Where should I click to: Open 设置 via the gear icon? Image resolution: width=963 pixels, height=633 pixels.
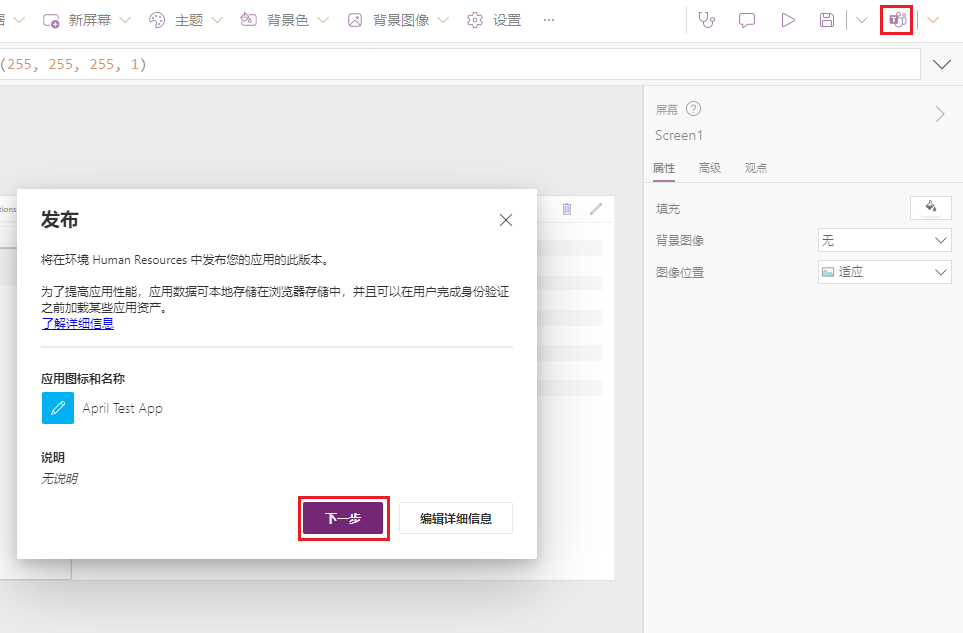pos(475,20)
